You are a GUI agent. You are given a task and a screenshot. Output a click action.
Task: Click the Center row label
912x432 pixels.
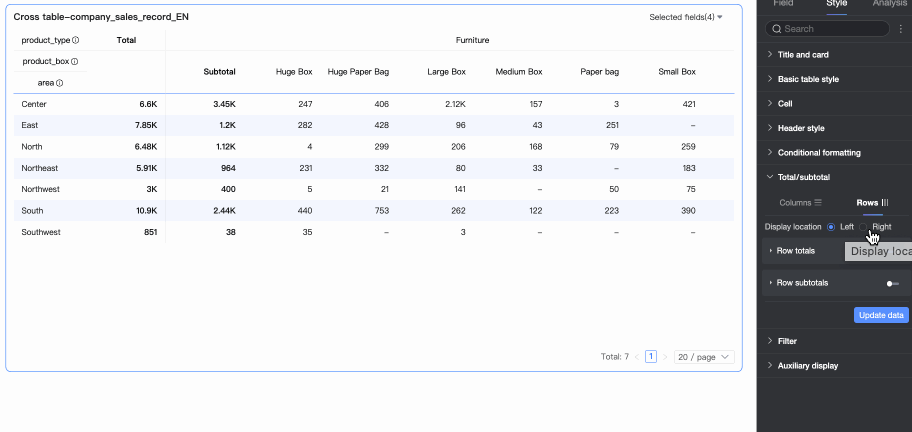(x=34, y=104)
